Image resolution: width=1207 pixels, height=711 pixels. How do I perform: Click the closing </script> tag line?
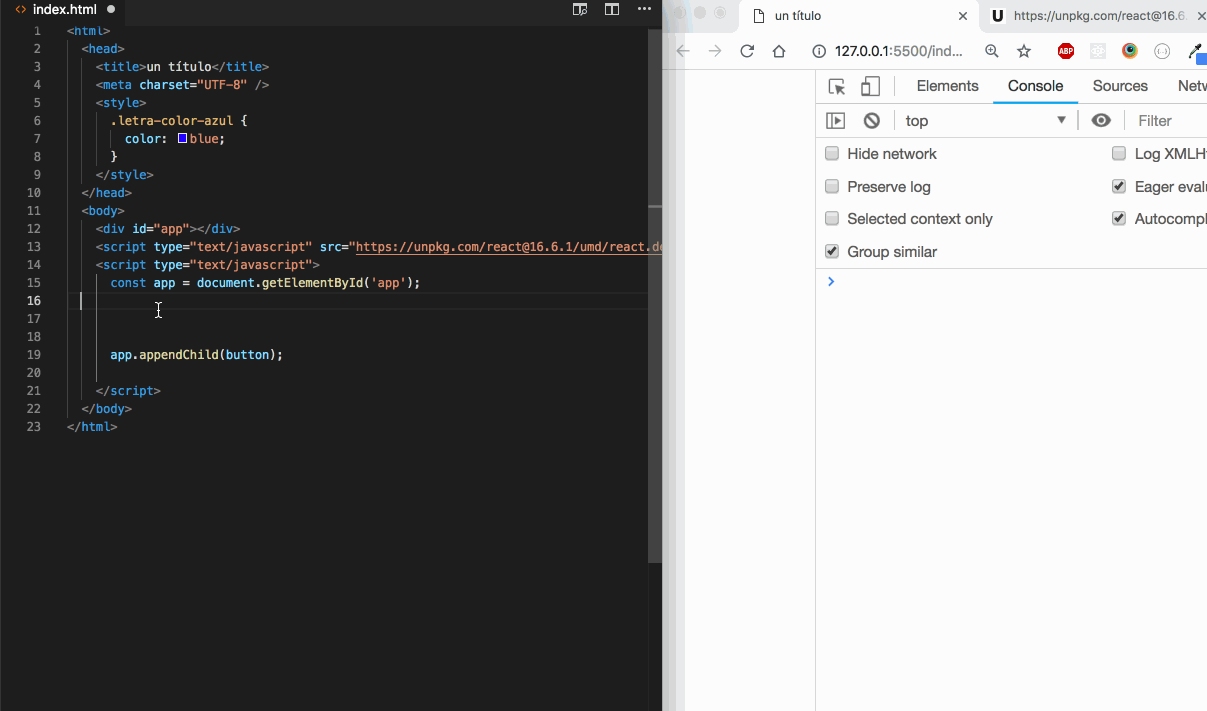coord(128,391)
